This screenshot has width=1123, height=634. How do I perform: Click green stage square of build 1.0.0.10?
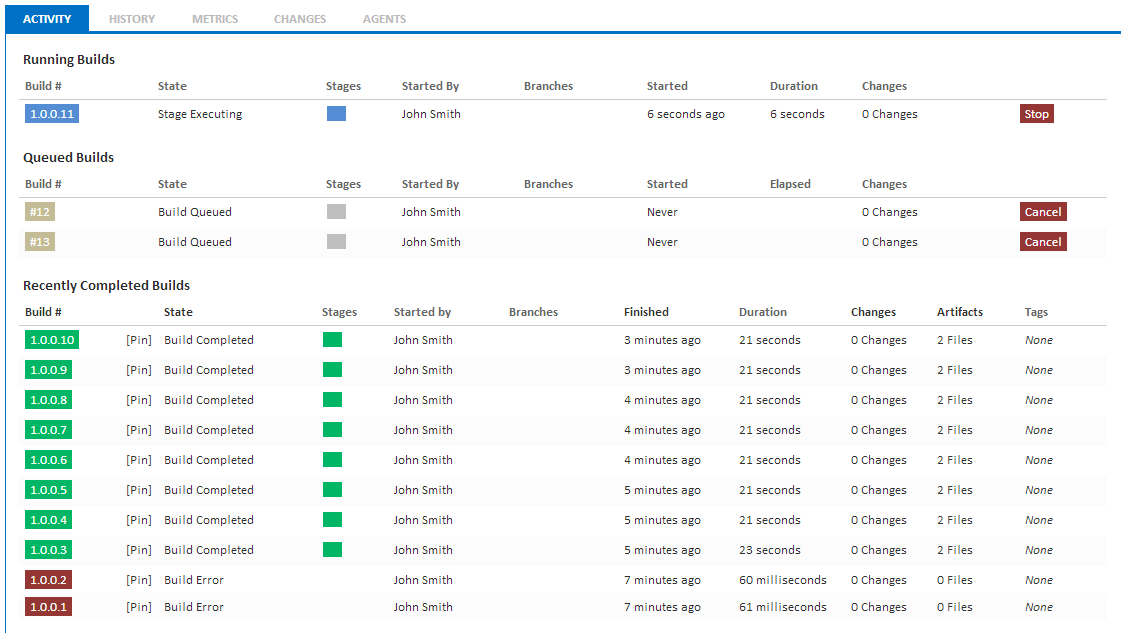click(332, 340)
